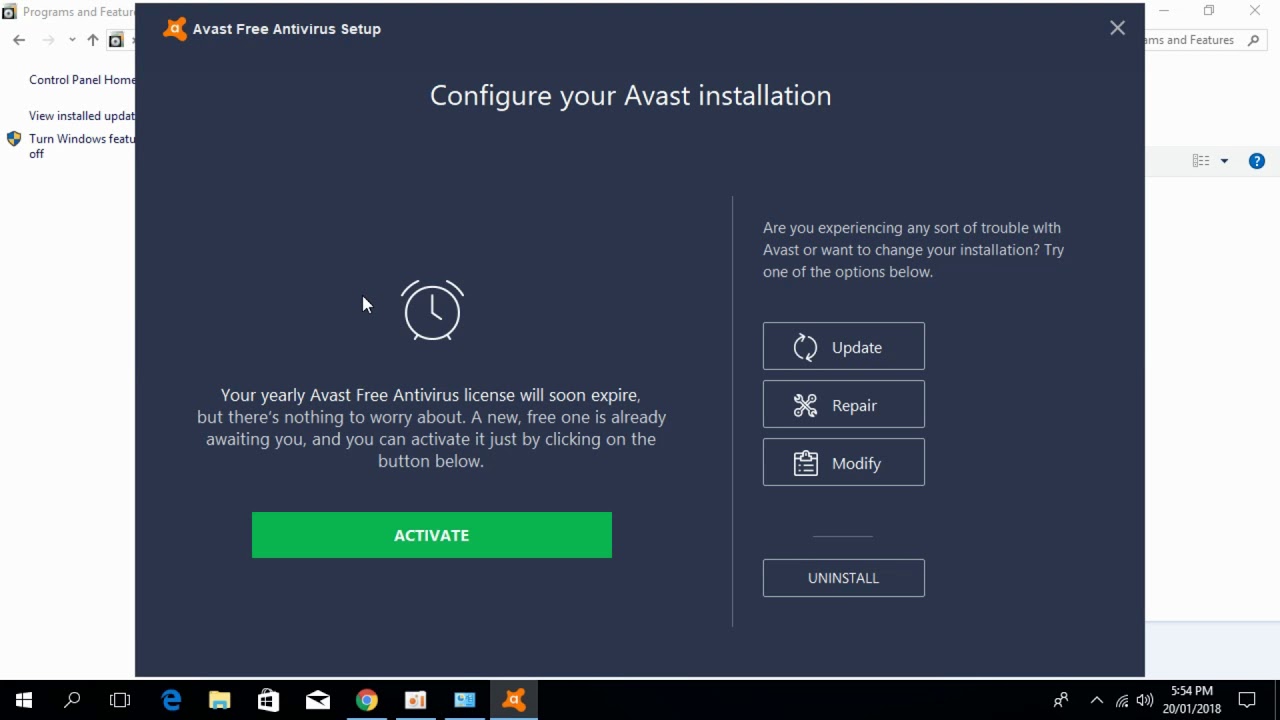1280x720 pixels.
Task: Open Microsoft Store from the taskbar
Action: click(x=269, y=700)
